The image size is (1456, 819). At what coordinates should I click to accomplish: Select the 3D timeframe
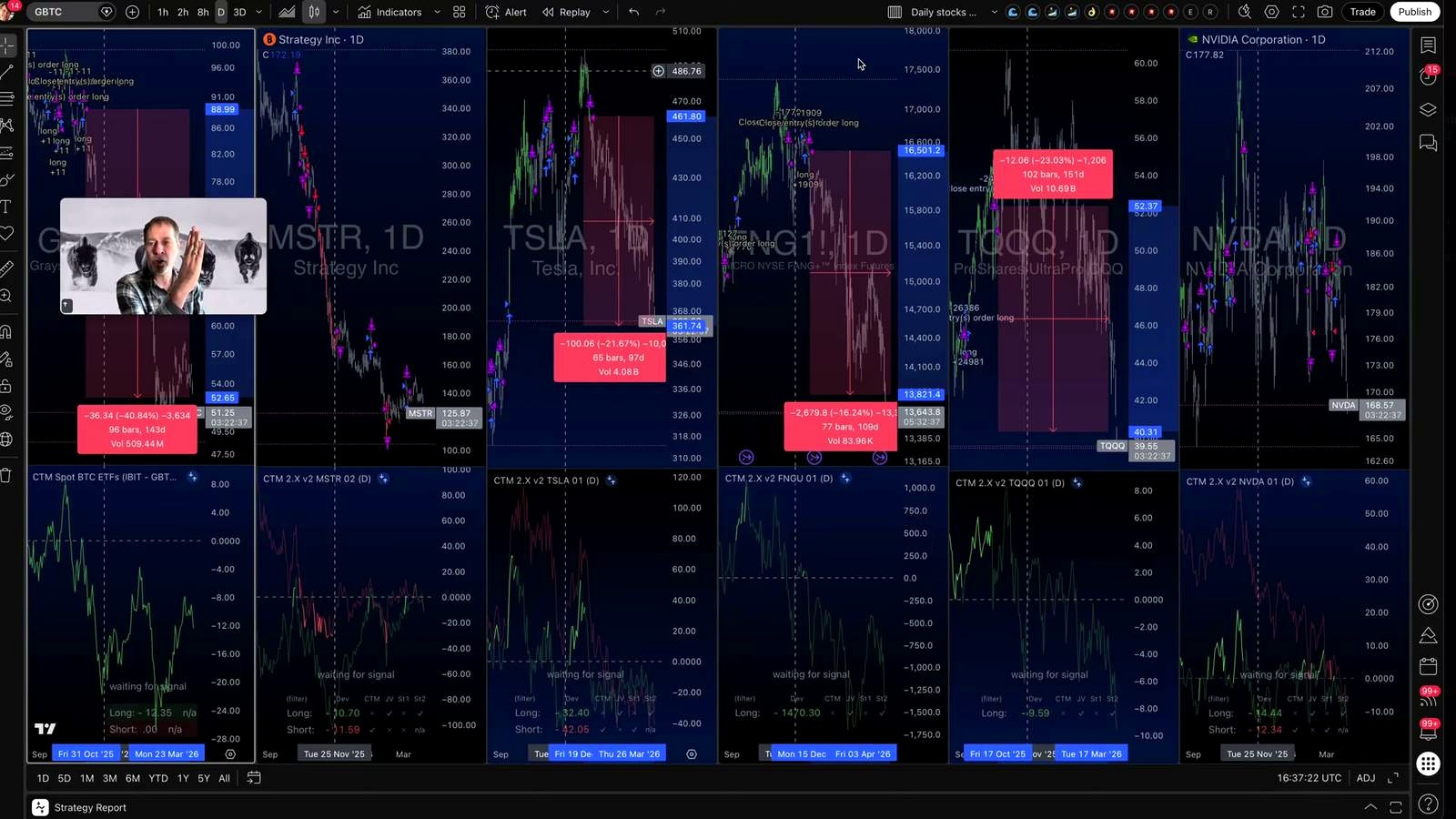(x=240, y=12)
